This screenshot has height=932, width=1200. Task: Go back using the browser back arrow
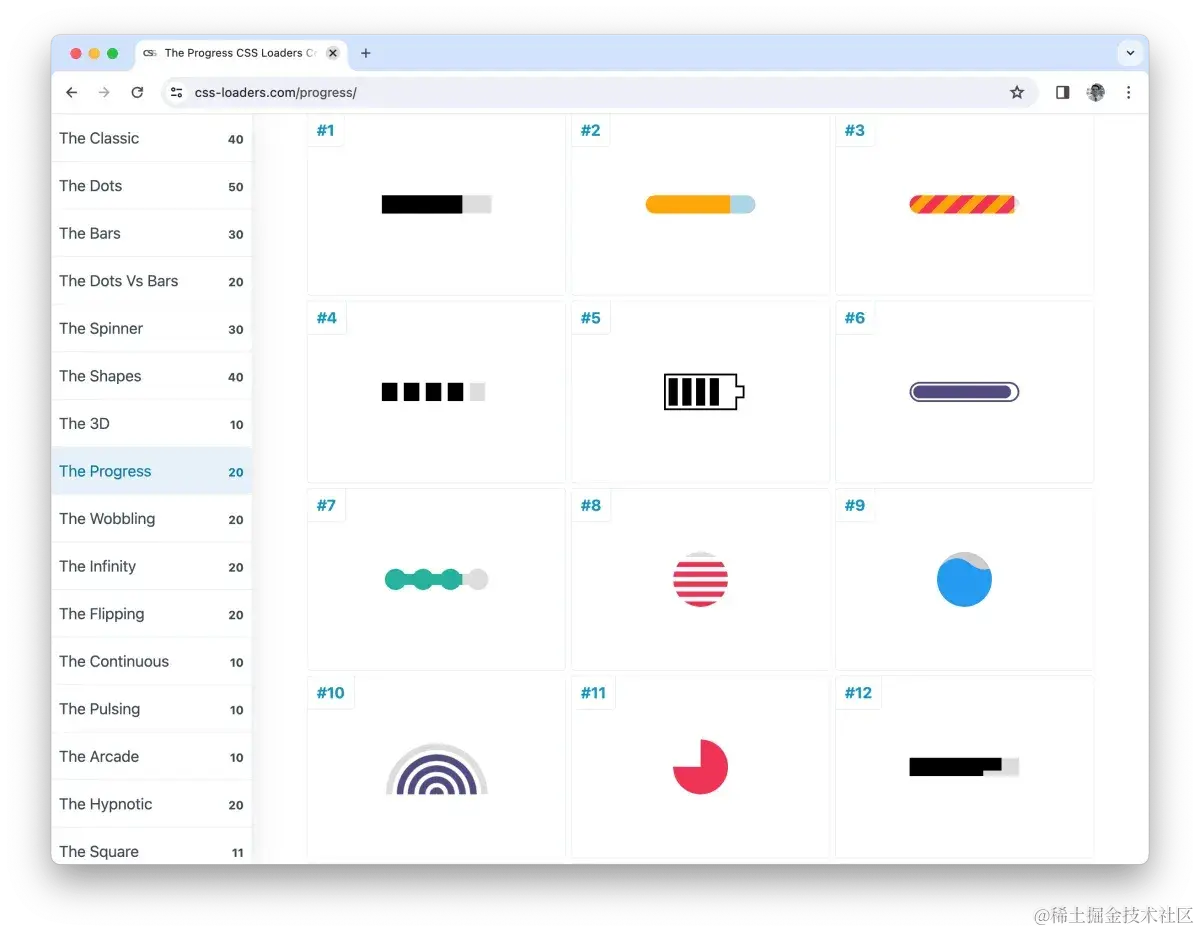pos(71,93)
